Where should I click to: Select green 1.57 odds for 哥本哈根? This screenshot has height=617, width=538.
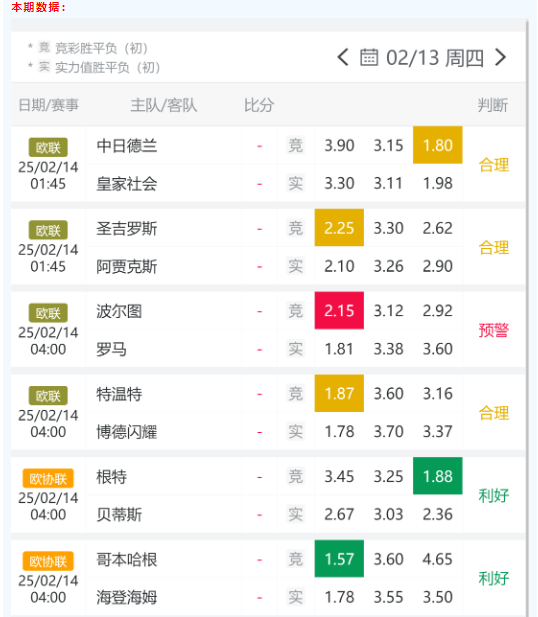click(339, 559)
